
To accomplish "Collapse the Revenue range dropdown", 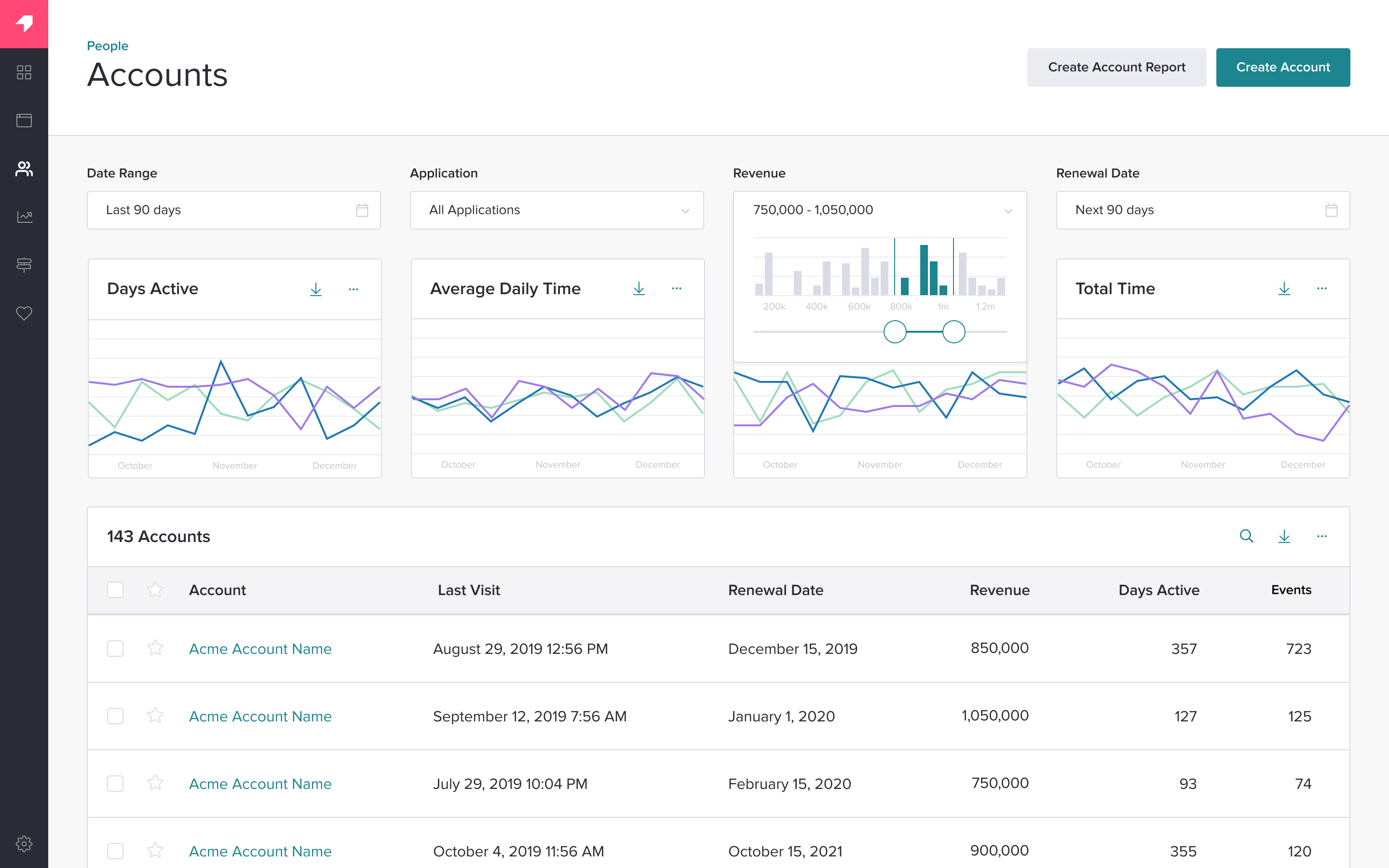I will pyautogui.click(x=1008, y=211).
